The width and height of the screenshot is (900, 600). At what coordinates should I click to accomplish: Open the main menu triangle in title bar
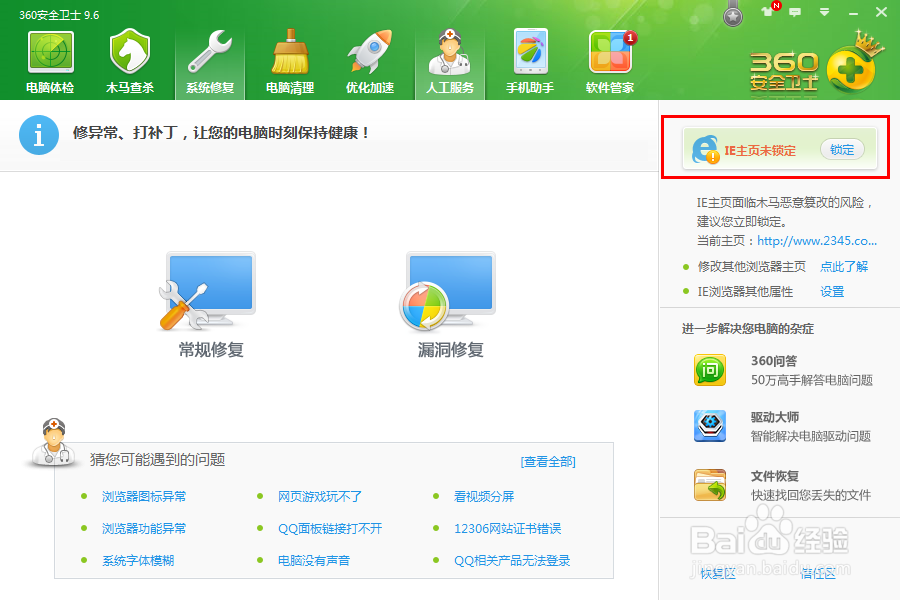[x=824, y=11]
